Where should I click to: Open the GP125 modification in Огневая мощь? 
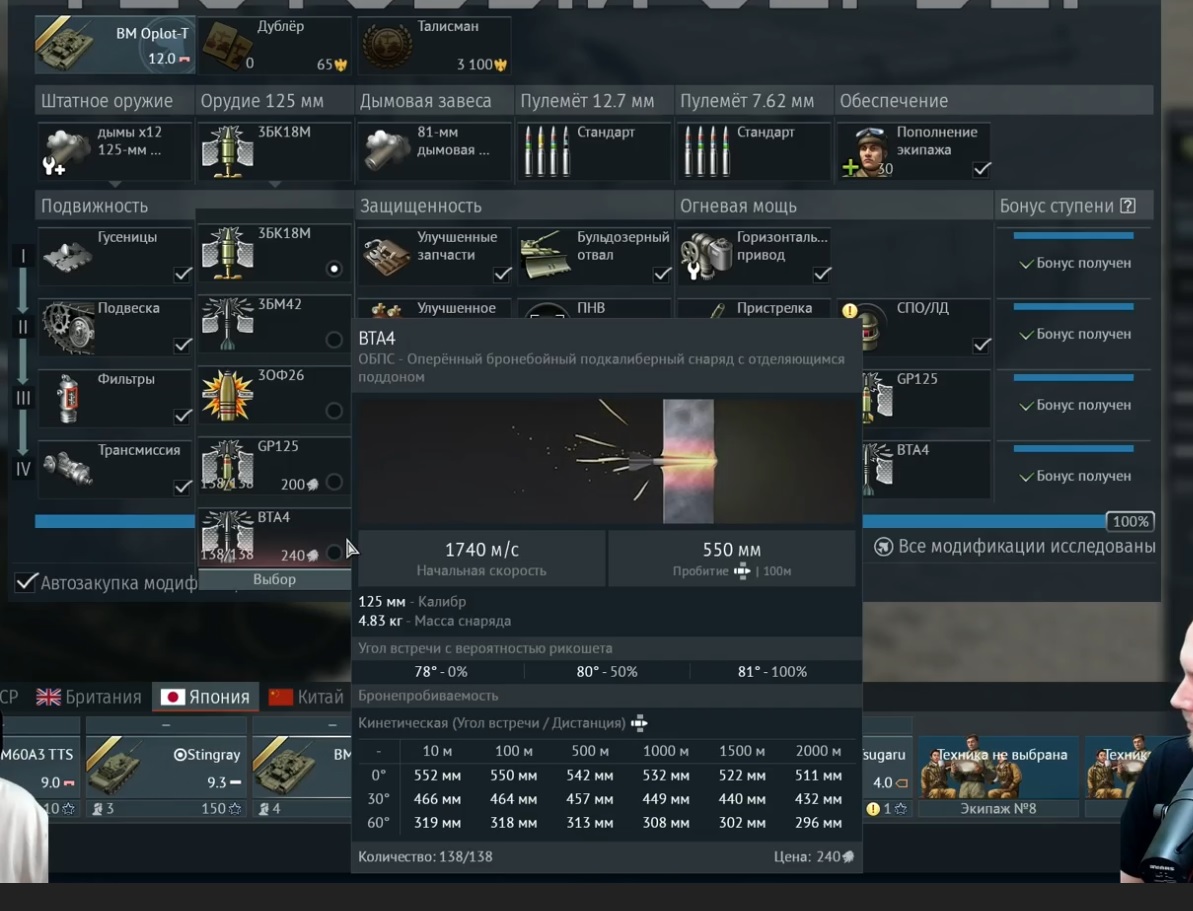point(926,398)
